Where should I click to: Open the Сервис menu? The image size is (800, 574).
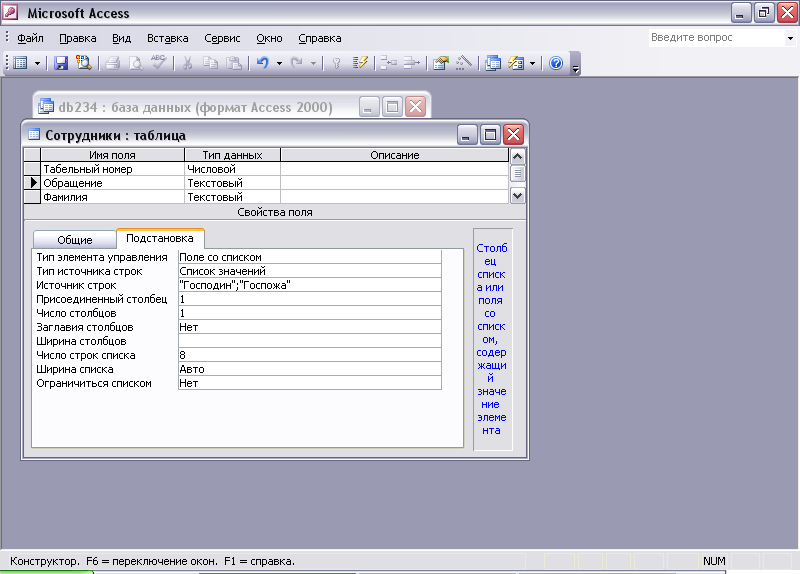222,38
